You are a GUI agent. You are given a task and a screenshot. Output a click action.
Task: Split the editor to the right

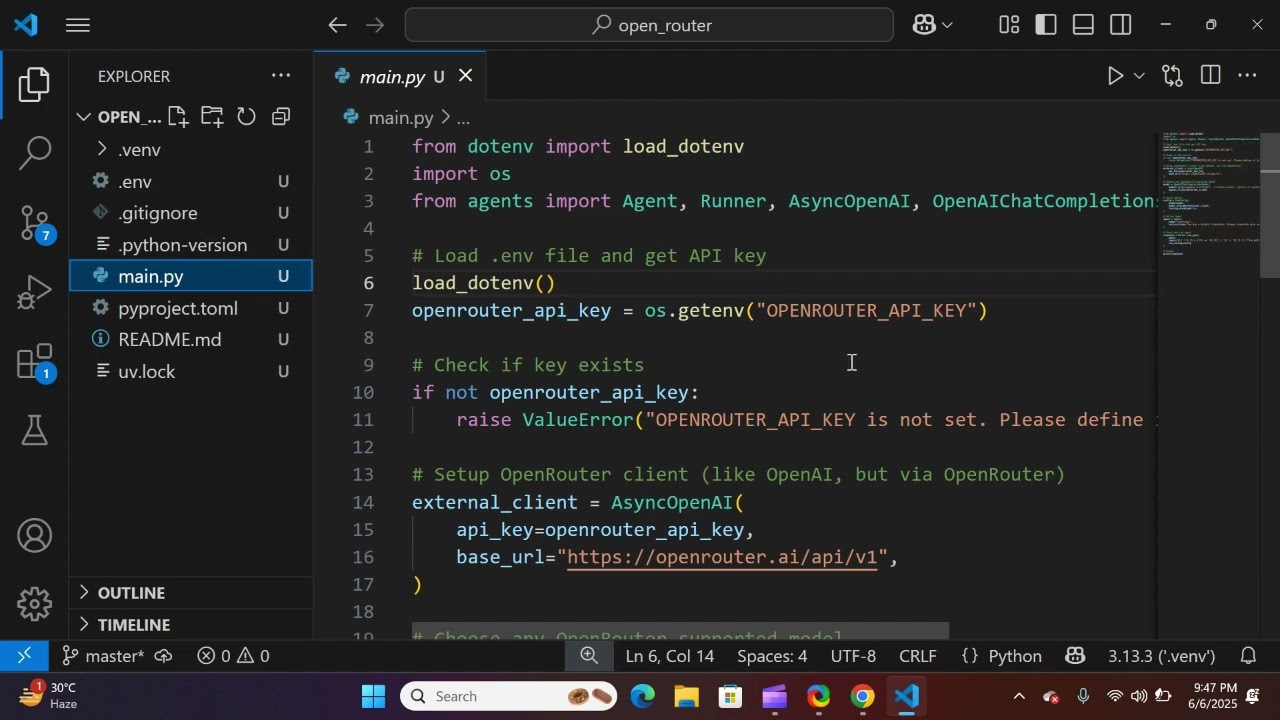(x=1210, y=76)
